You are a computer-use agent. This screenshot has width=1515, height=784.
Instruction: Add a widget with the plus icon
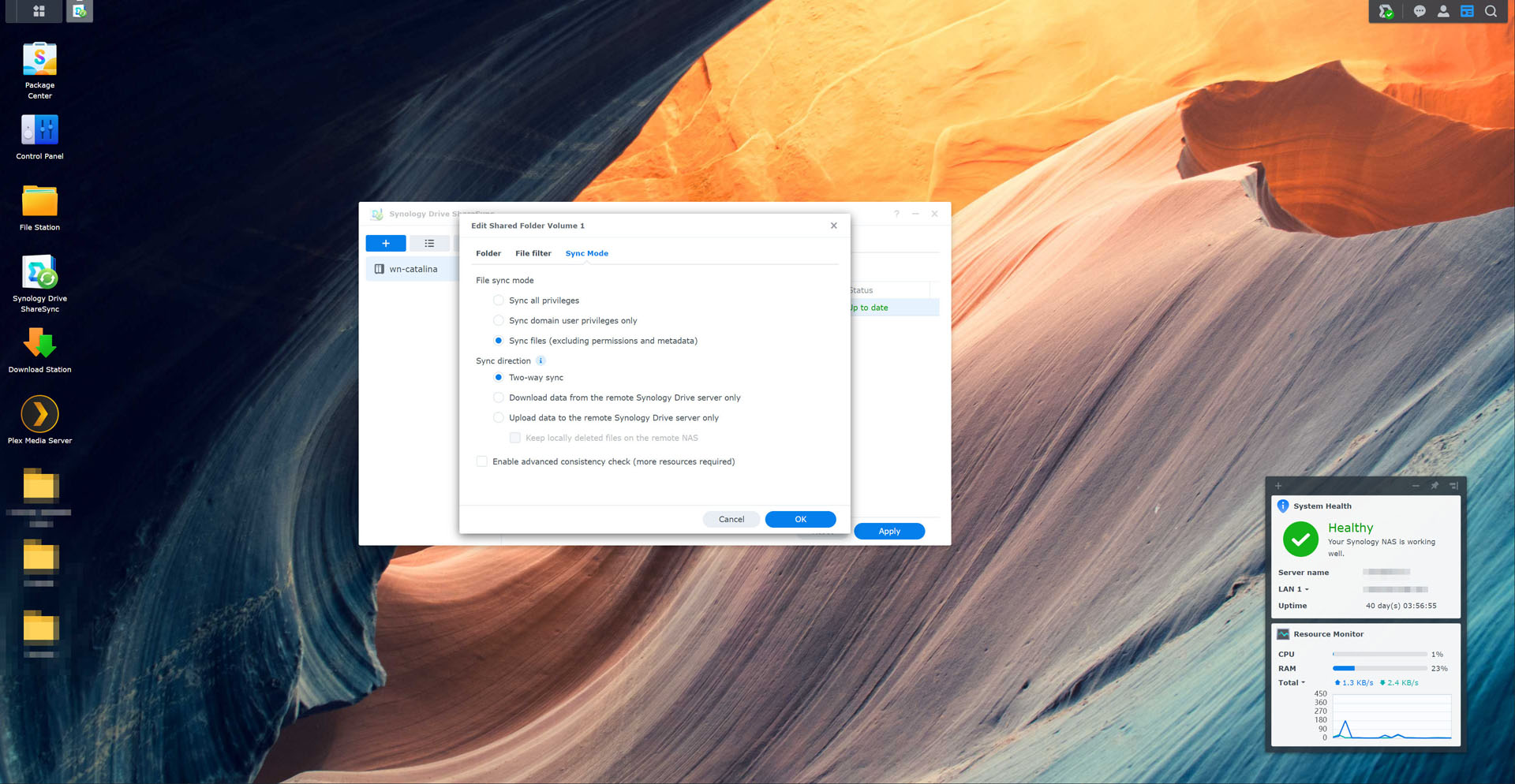pos(1278,486)
